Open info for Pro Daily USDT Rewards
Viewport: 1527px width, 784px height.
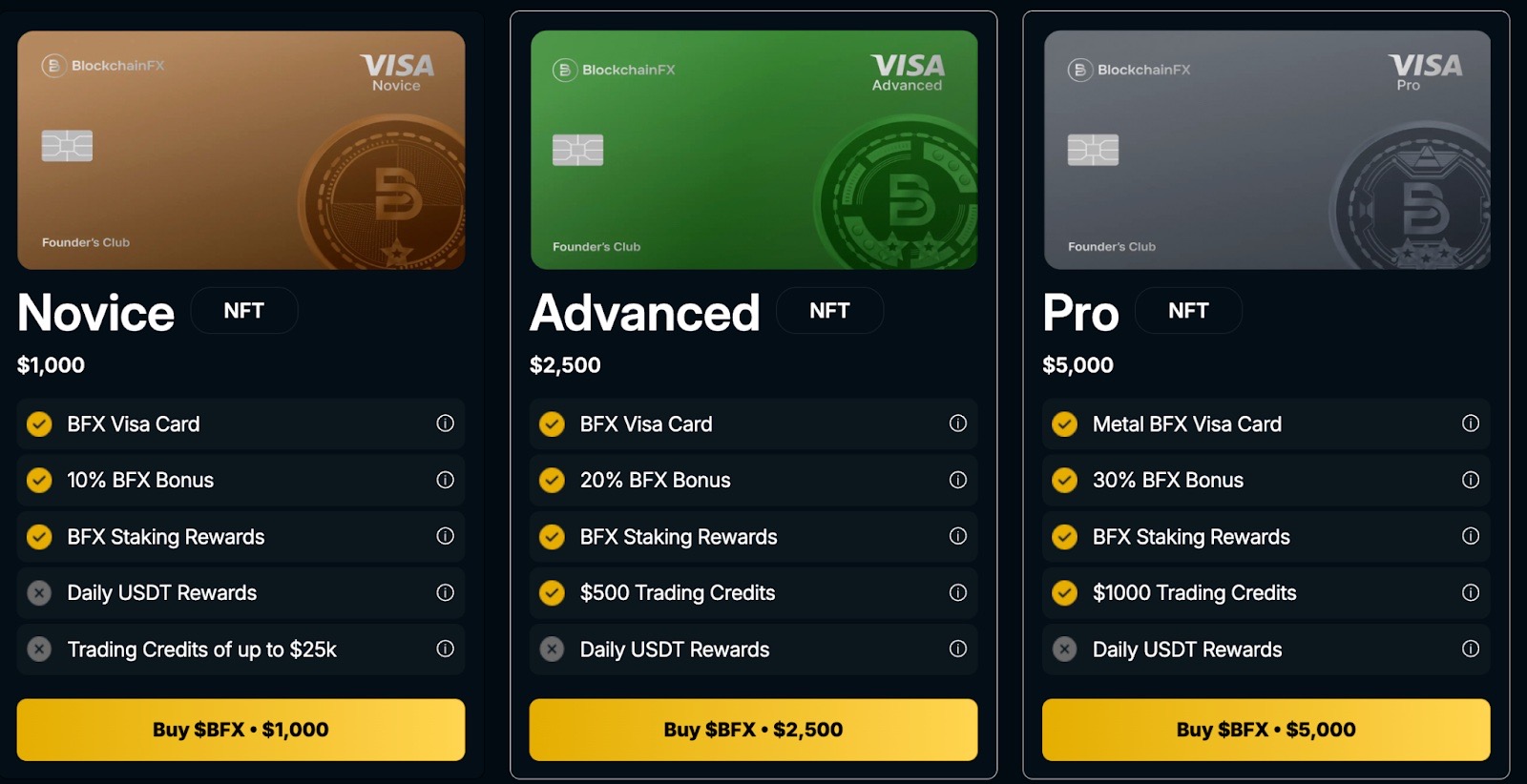tap(1470, 649)
